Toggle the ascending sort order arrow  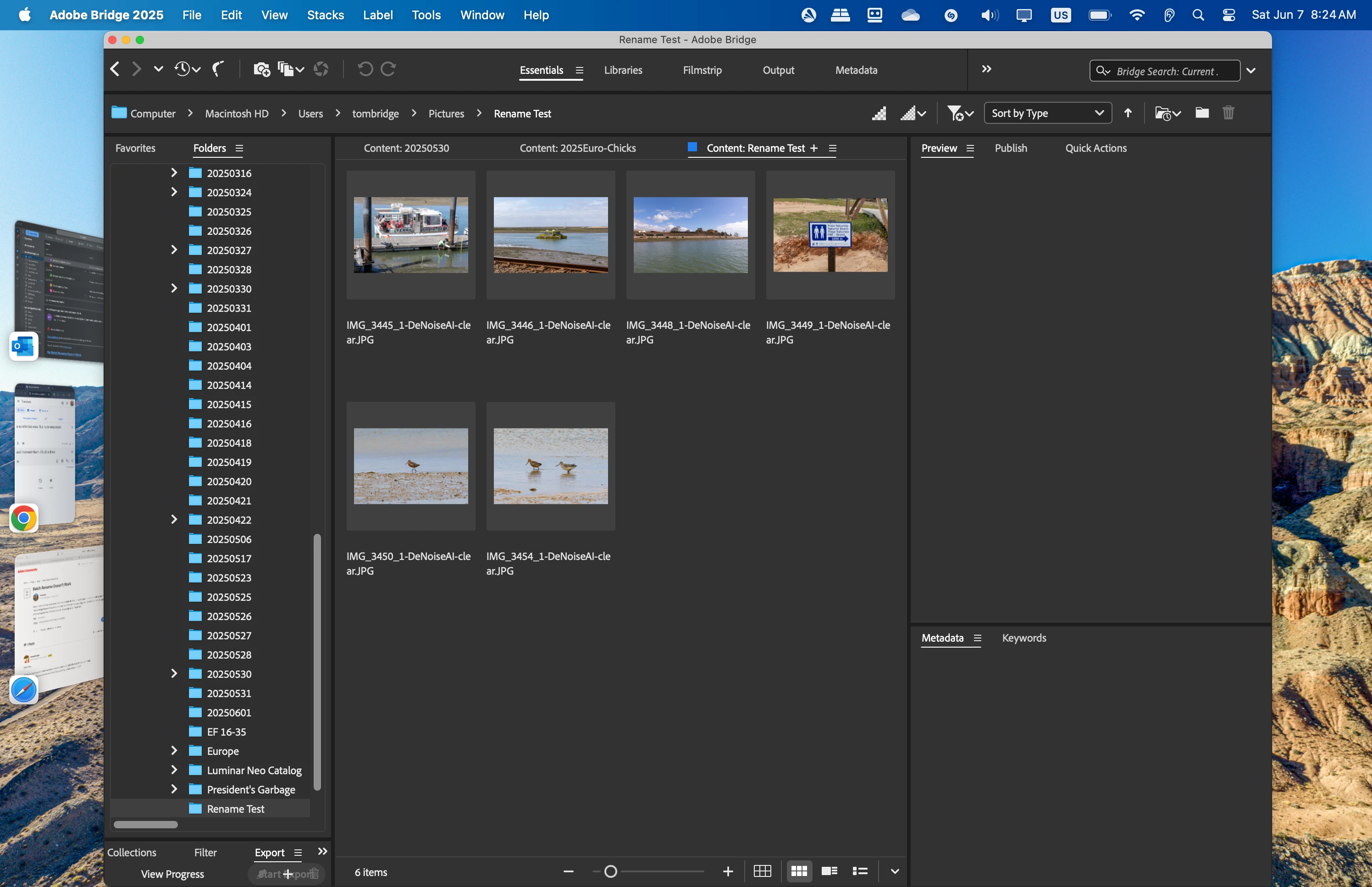1128,113
